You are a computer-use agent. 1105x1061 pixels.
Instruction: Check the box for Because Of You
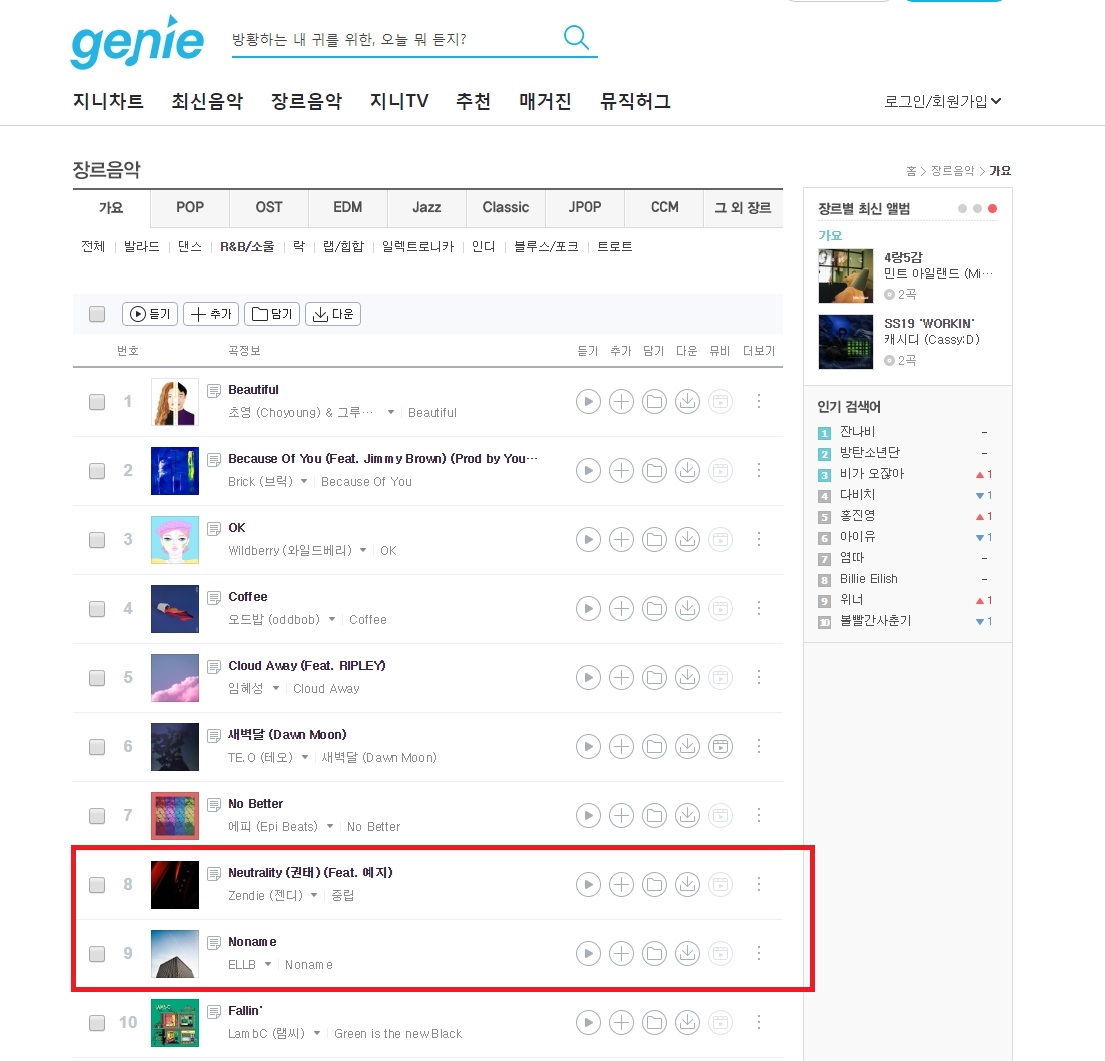click(x=97, y=471)
